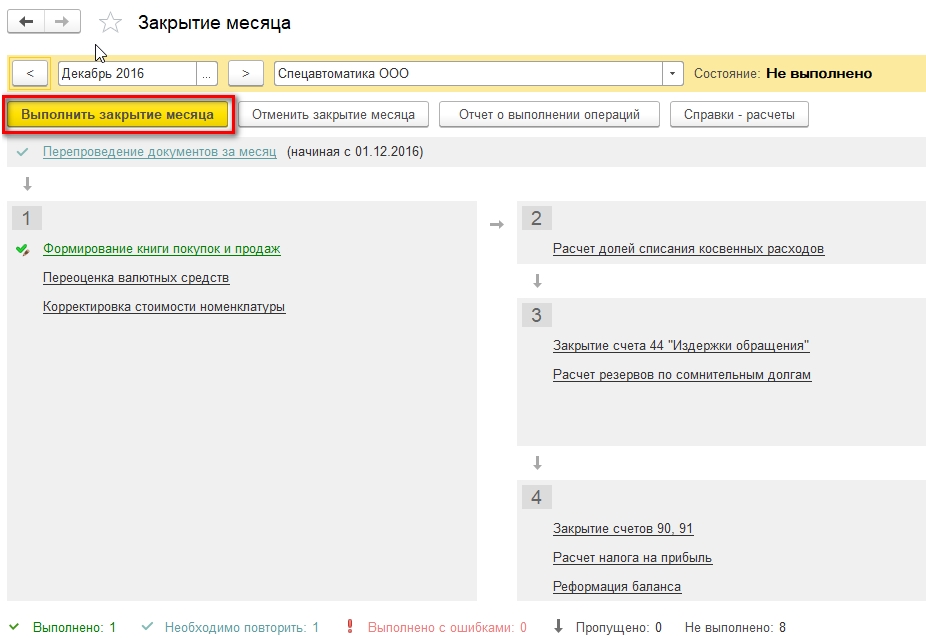
Task: Click Отменить закрытие месяца button
Action: 333,114
